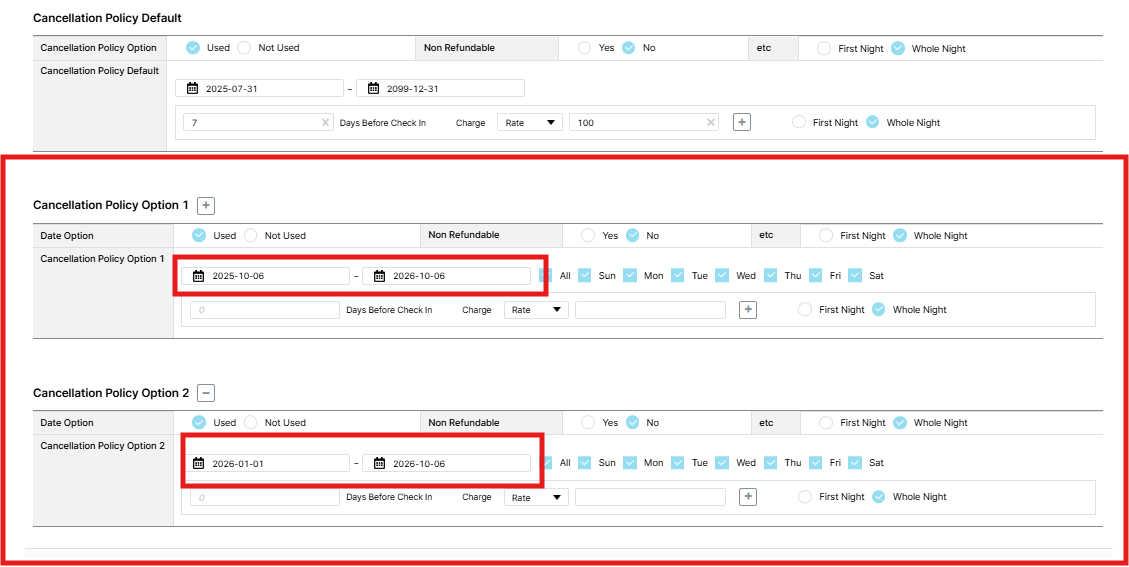1129x567 pixels.
Task: Set Default Non Refundable to No
Action: (629, 48)
